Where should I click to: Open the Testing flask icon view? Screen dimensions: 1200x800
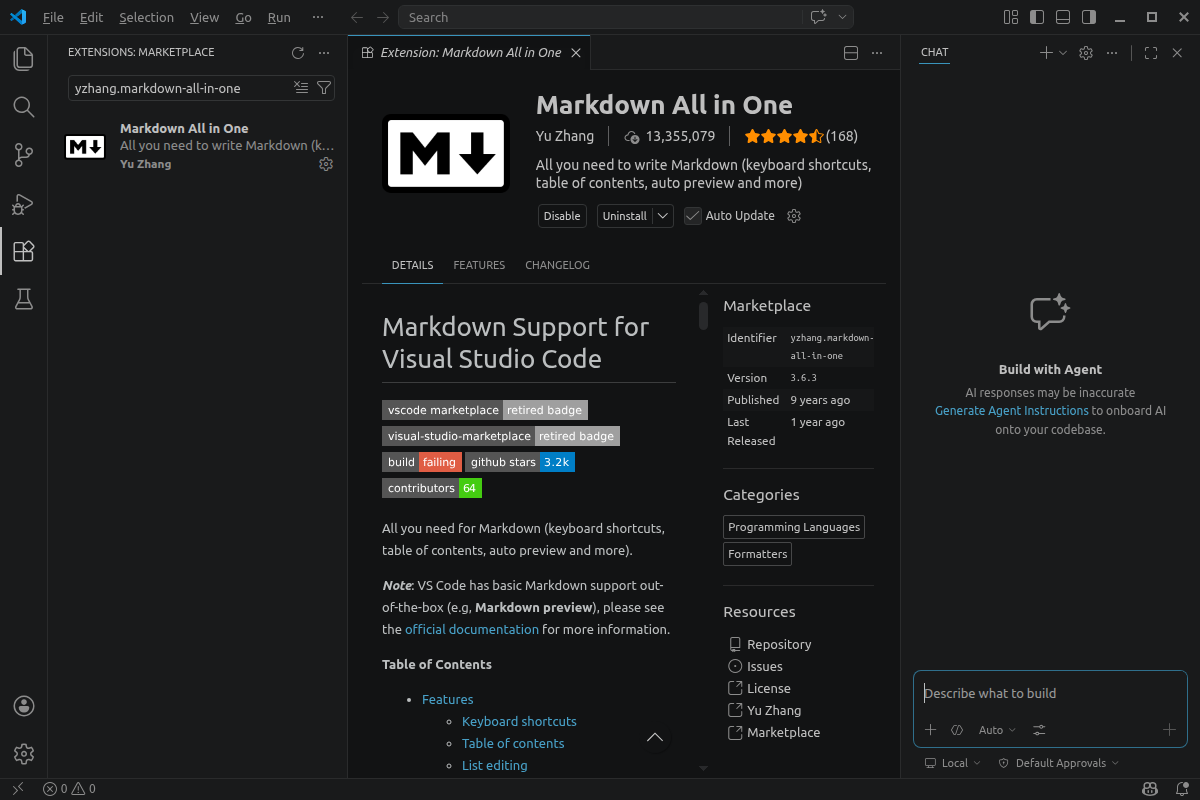tap(23, 299)
